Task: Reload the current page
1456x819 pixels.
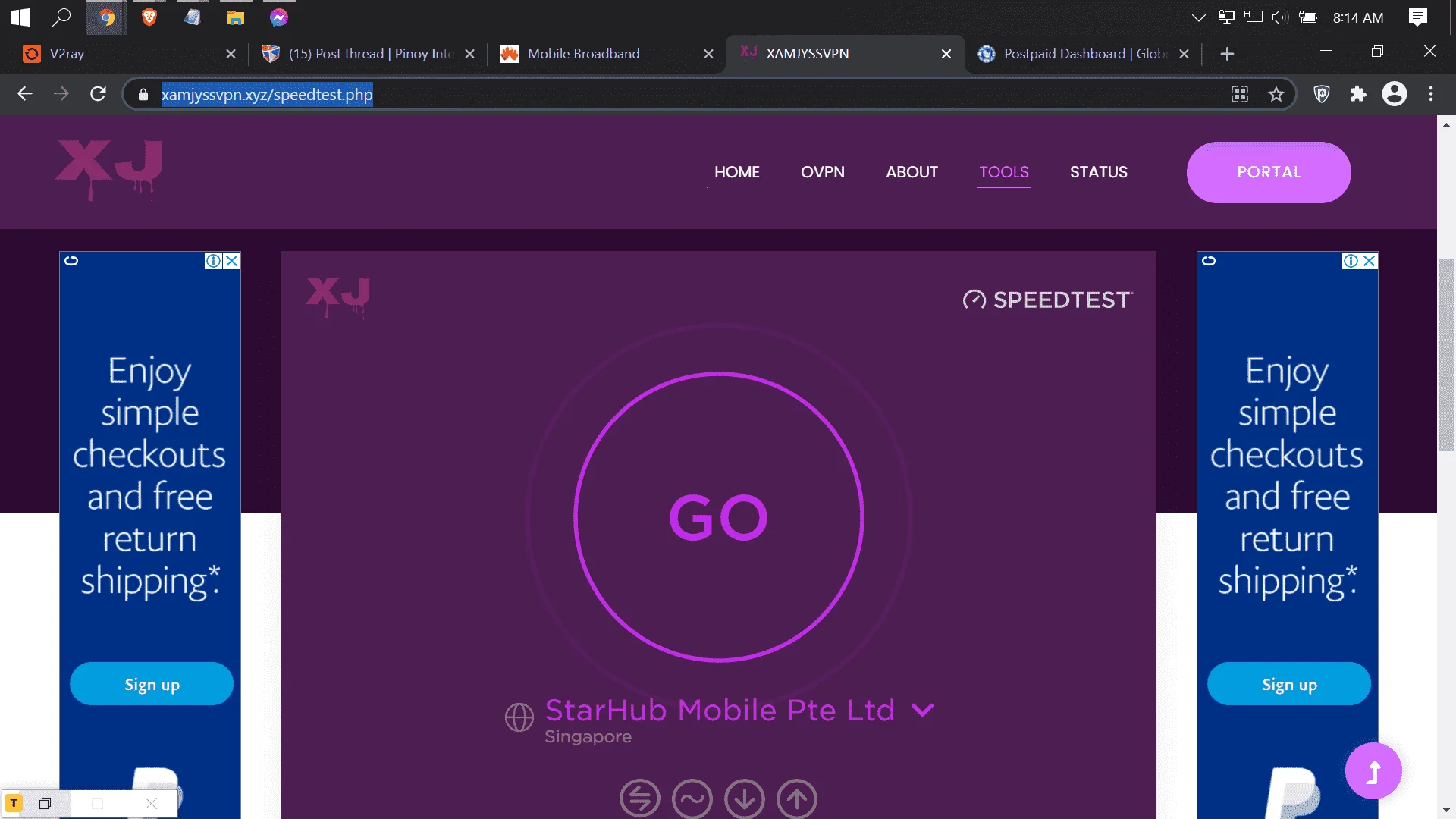Action: point(98,94)
